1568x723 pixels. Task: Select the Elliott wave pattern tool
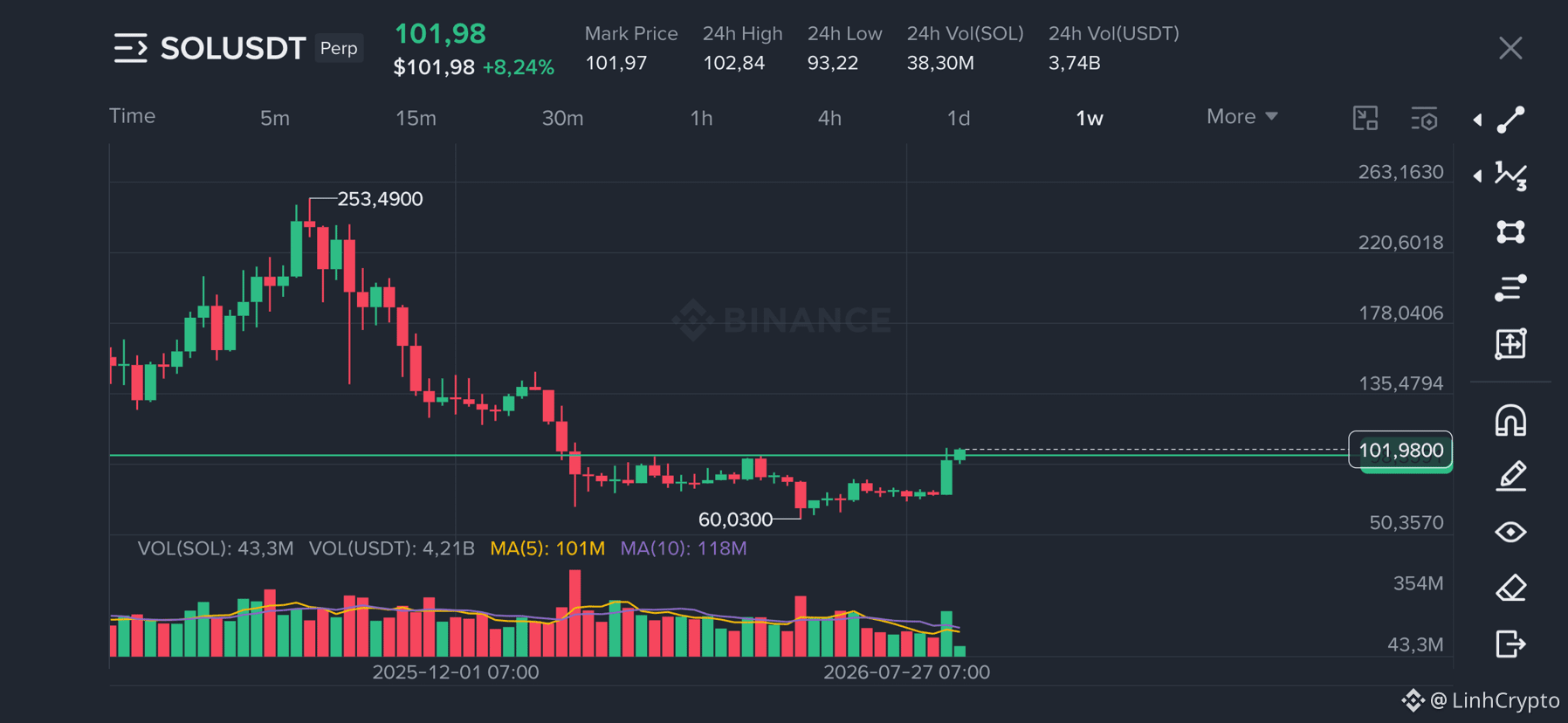(1510, 176)
